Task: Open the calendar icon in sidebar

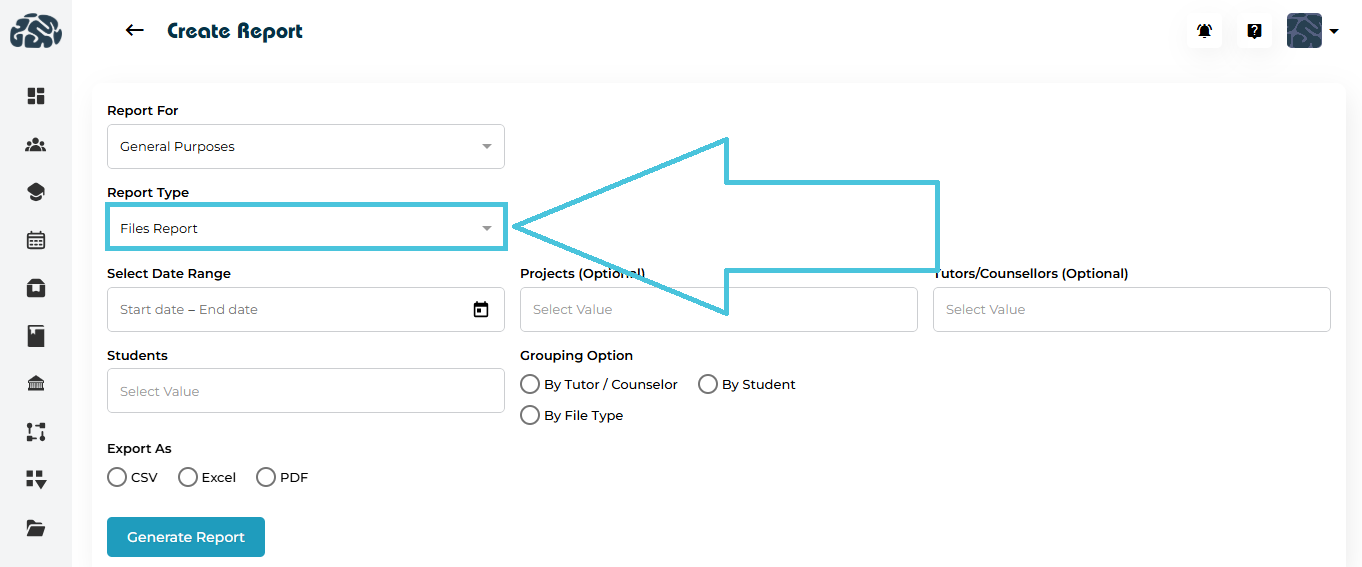Action: coord(36,240)
